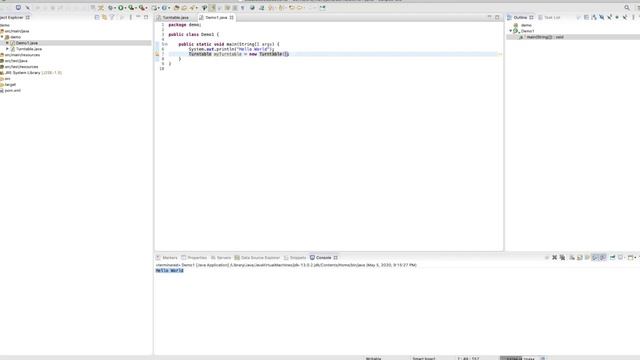Viewport: 640px width, 360px height.
Task: Select the Demo1.java editor tab
Action: [216, 18]
